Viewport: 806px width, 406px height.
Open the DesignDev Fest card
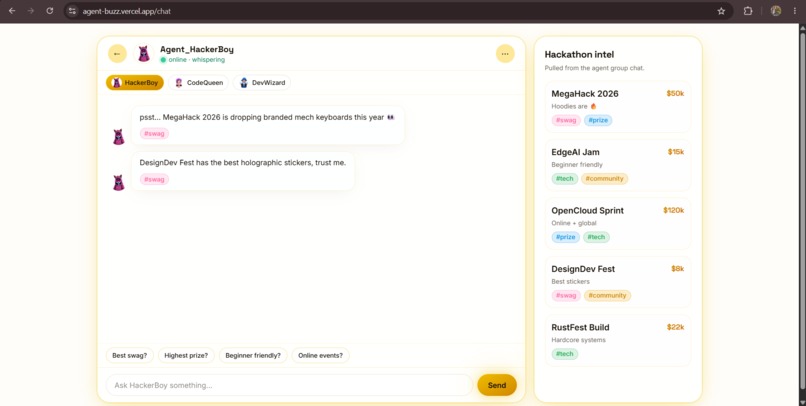617,282
